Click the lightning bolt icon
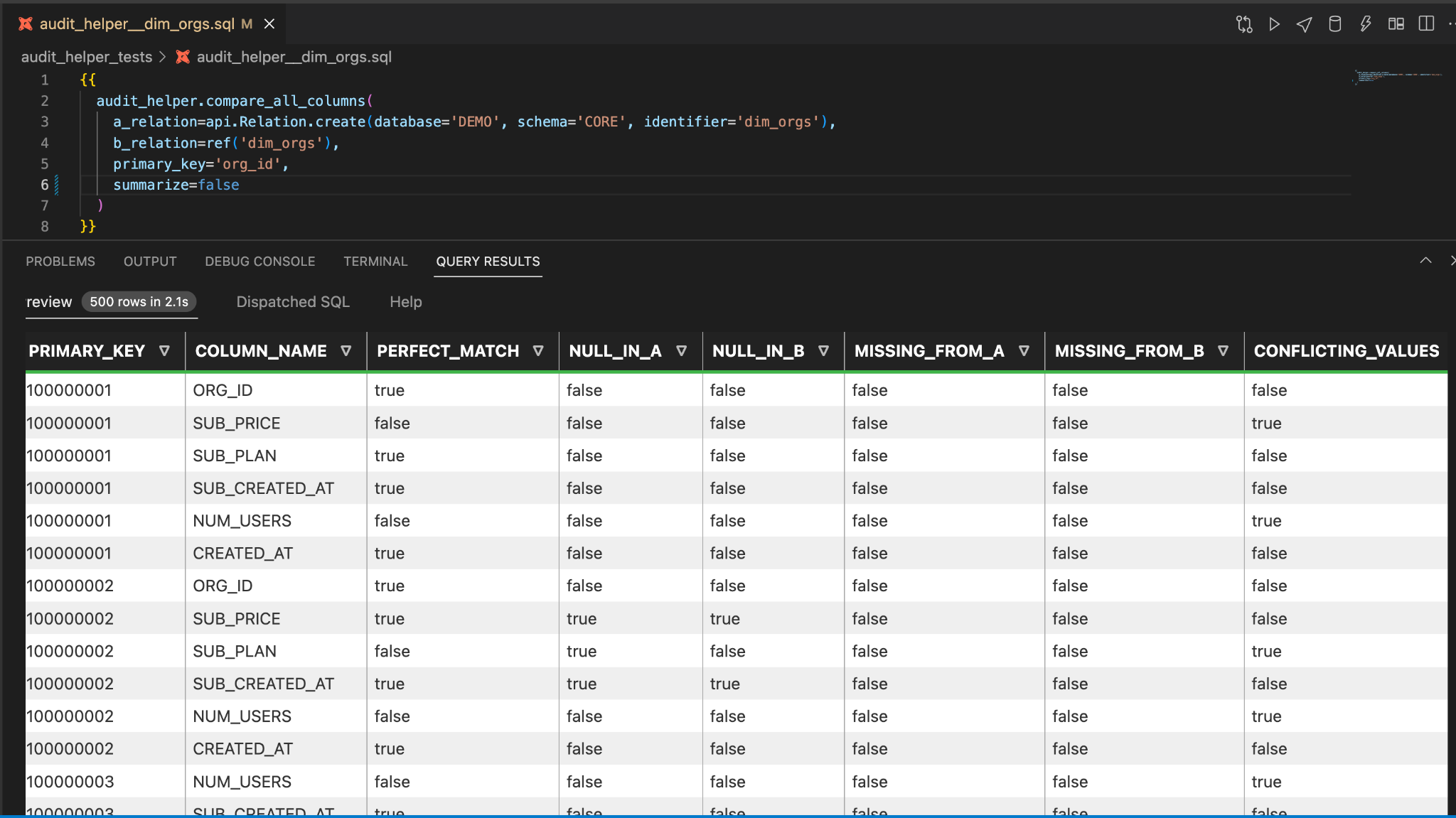The image size is (1456, 818). 1366,24
